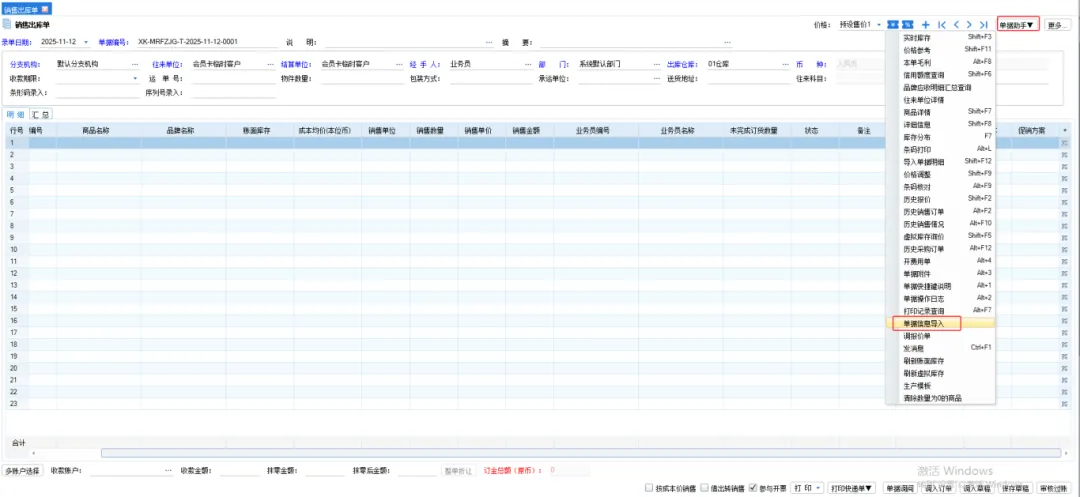Enable the 按成本价销售 checkbox
The width and height of the screenshot is (1080, 497).
(649, 488)
